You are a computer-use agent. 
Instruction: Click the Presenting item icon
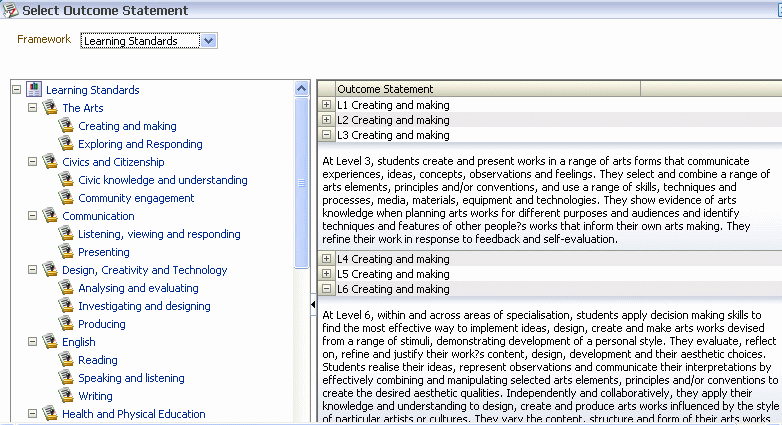click(x=66, y=251)
